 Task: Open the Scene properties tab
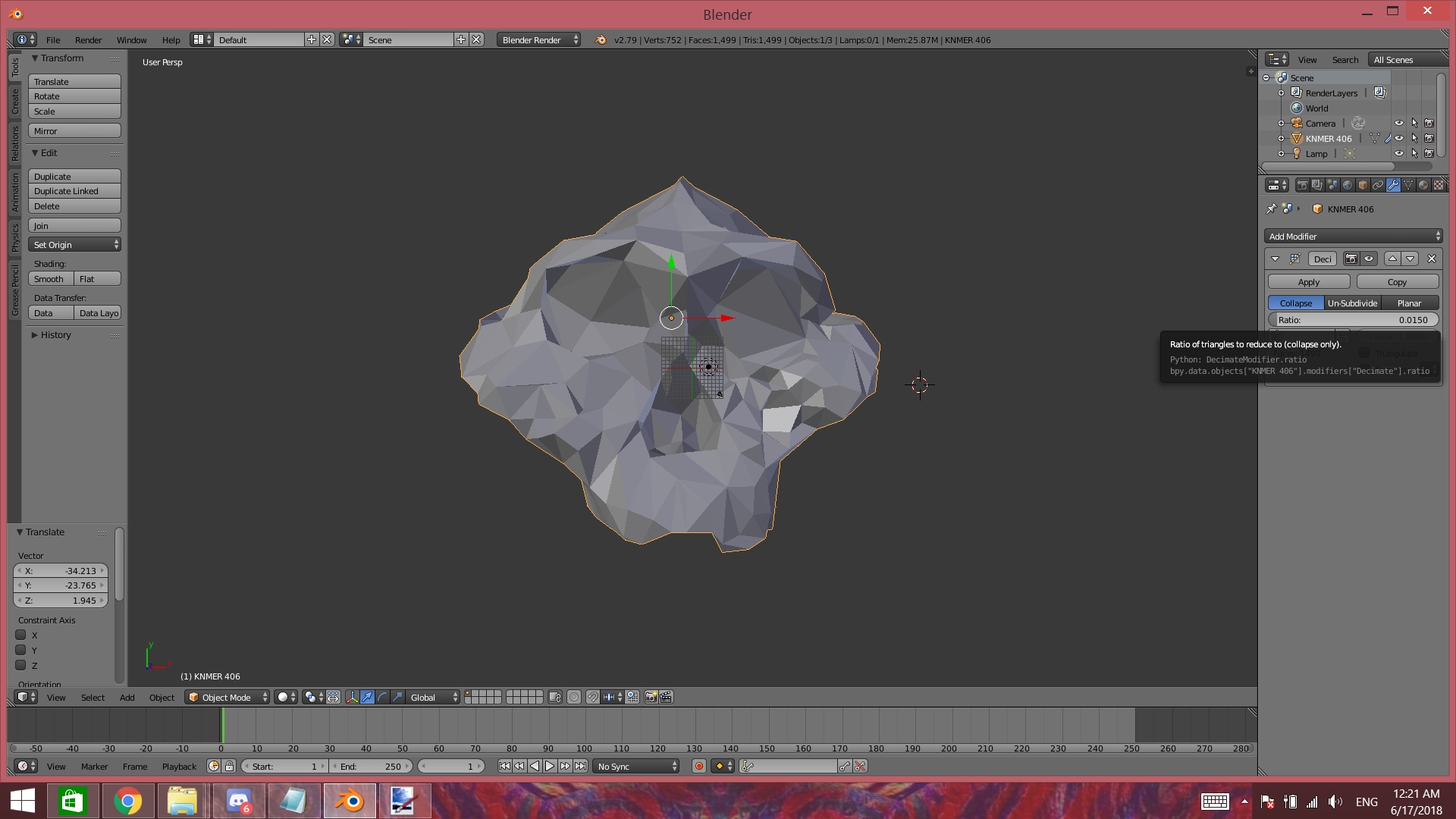click(1332, 185)
